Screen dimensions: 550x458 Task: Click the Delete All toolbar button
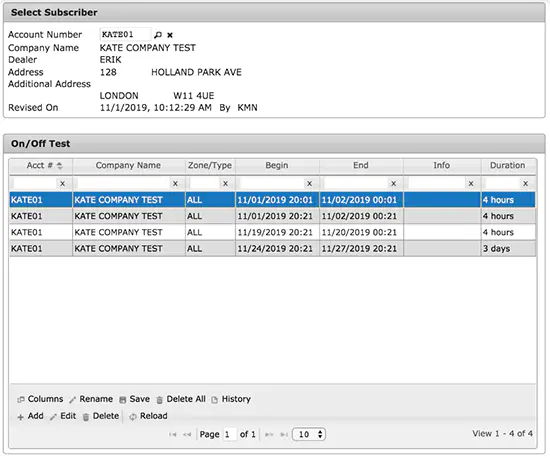[x=181, y=399]
